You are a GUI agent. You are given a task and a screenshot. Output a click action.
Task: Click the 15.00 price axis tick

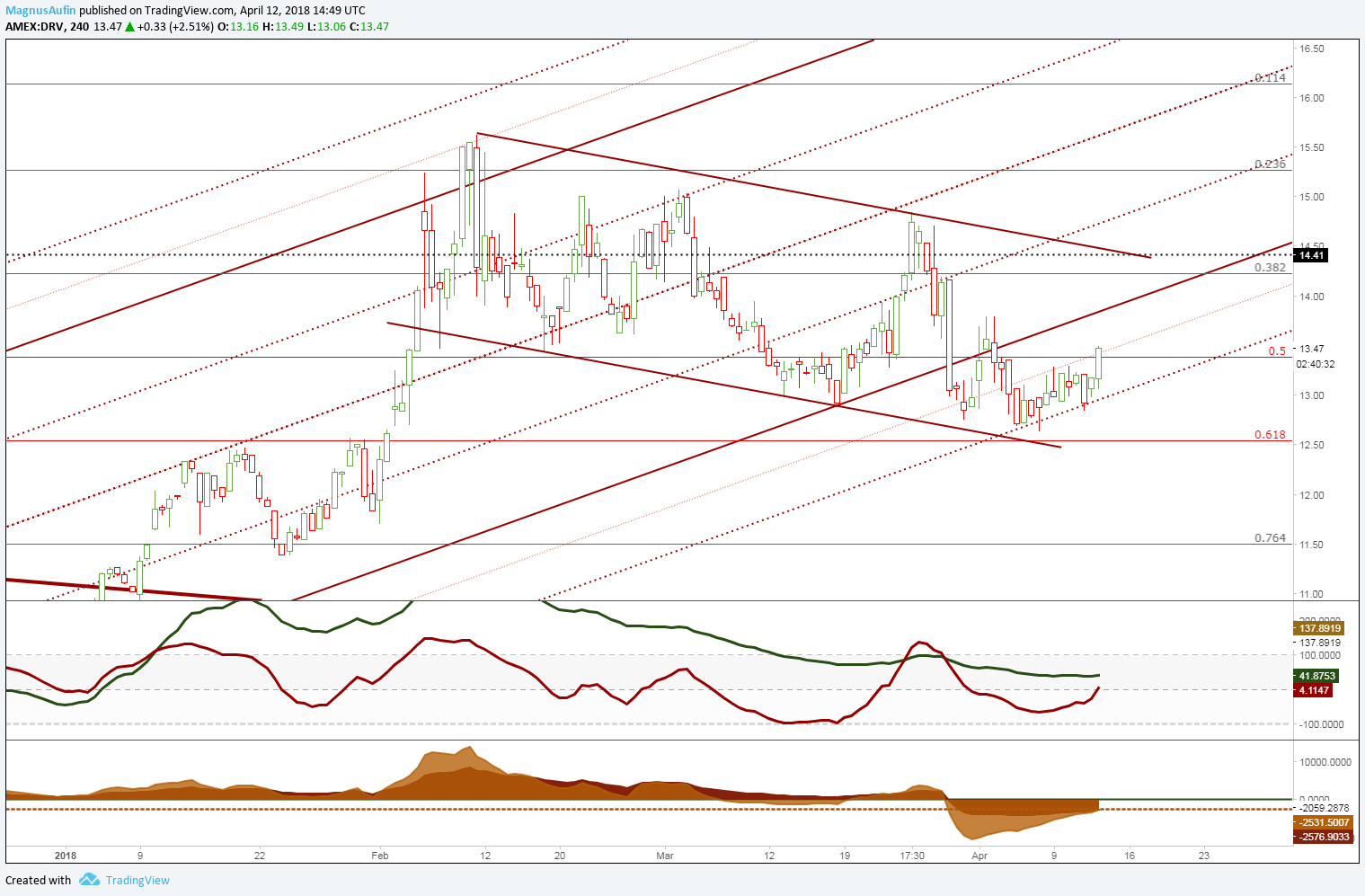(1312, 197)
